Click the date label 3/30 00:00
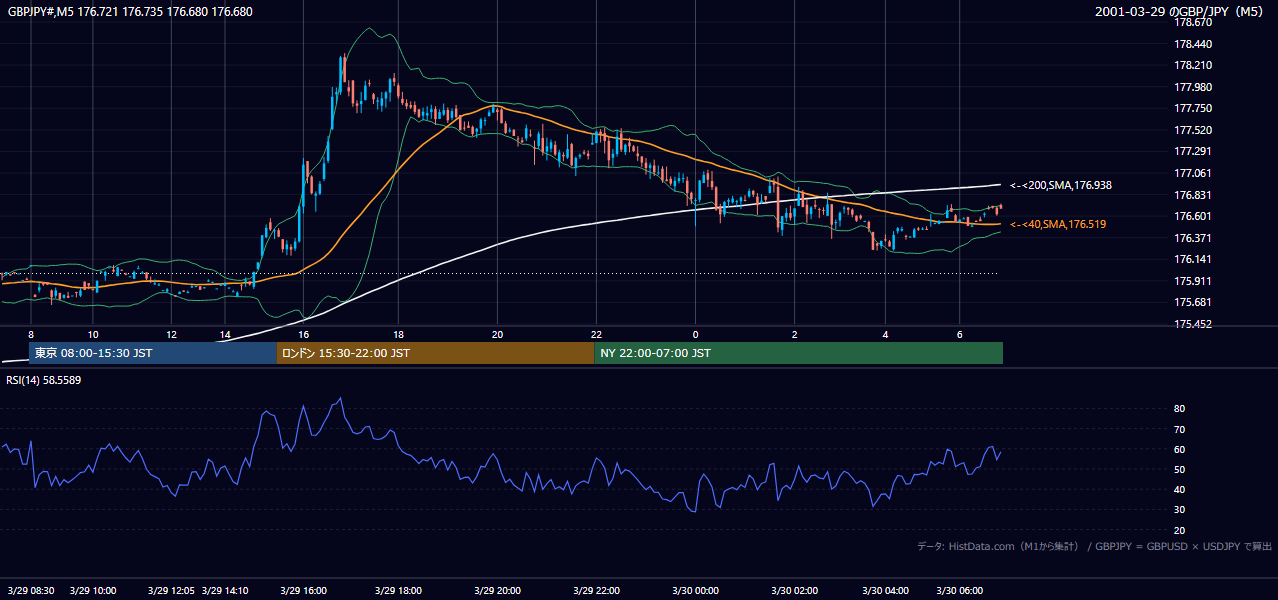This screenshot has height=600, width=1278. [x=694, y=590]
